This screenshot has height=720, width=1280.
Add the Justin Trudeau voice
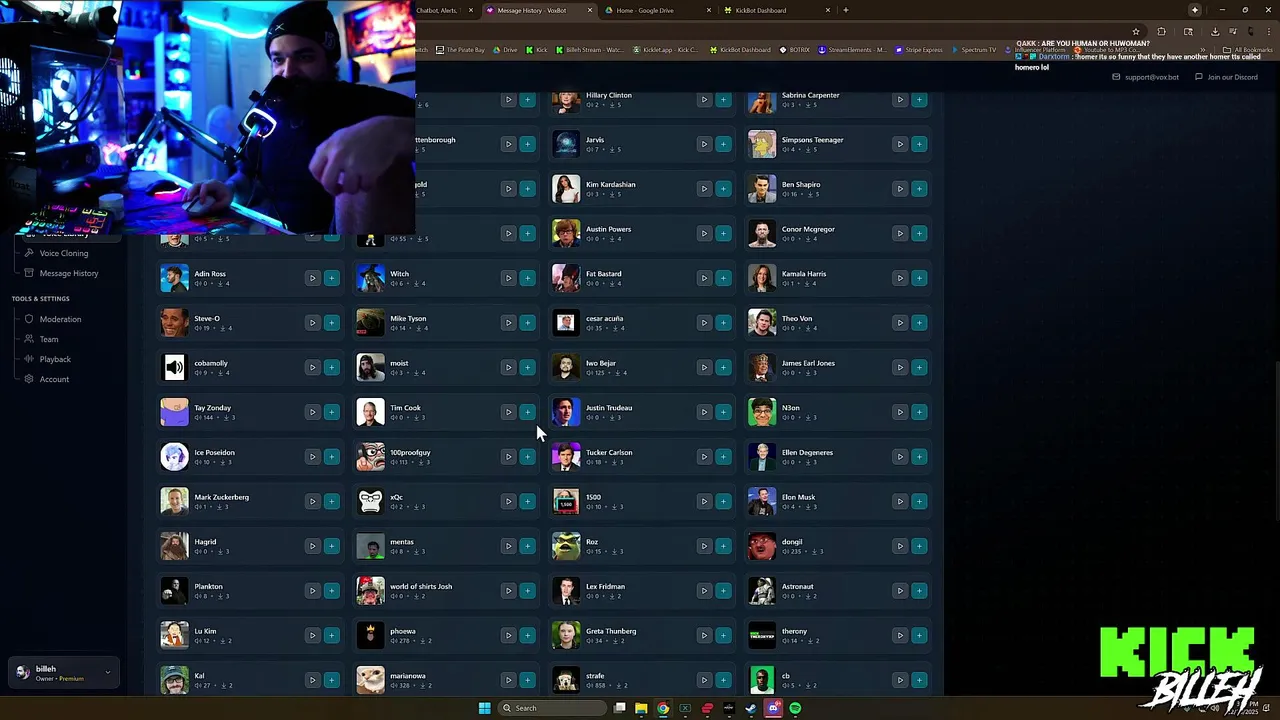723,412
